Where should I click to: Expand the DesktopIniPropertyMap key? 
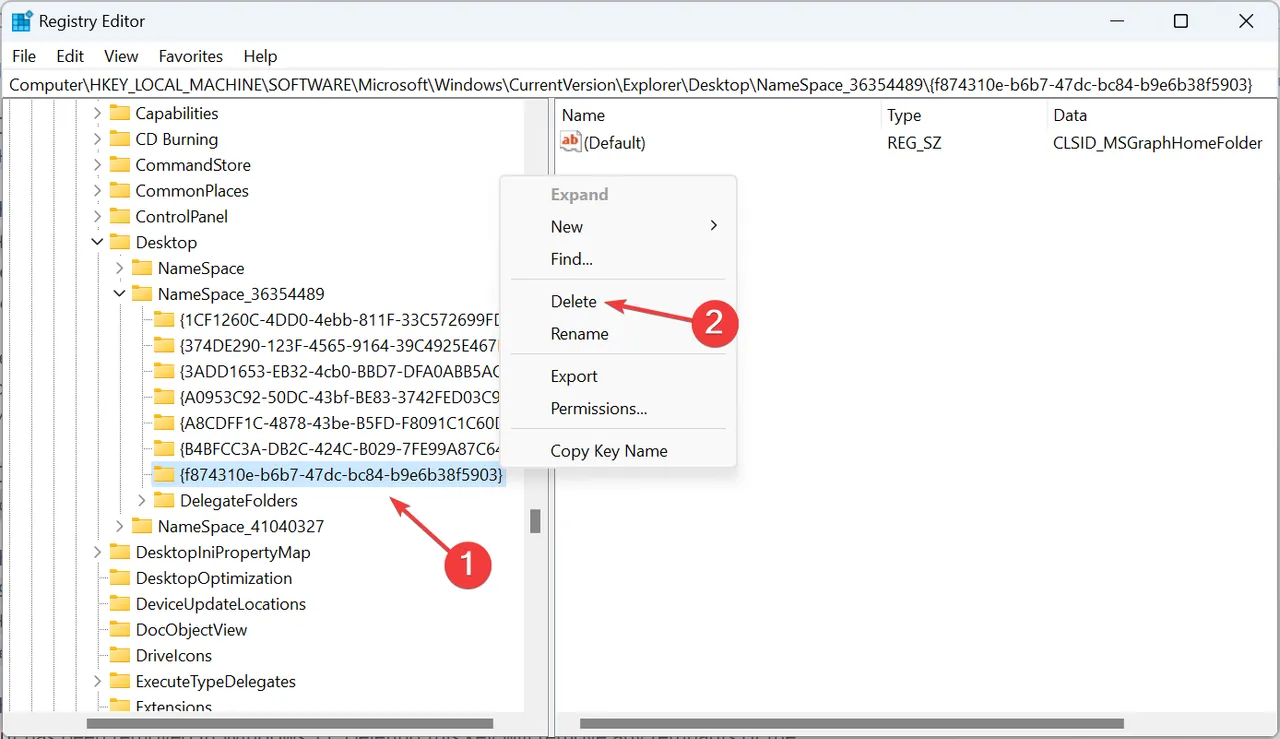point(97,552)
